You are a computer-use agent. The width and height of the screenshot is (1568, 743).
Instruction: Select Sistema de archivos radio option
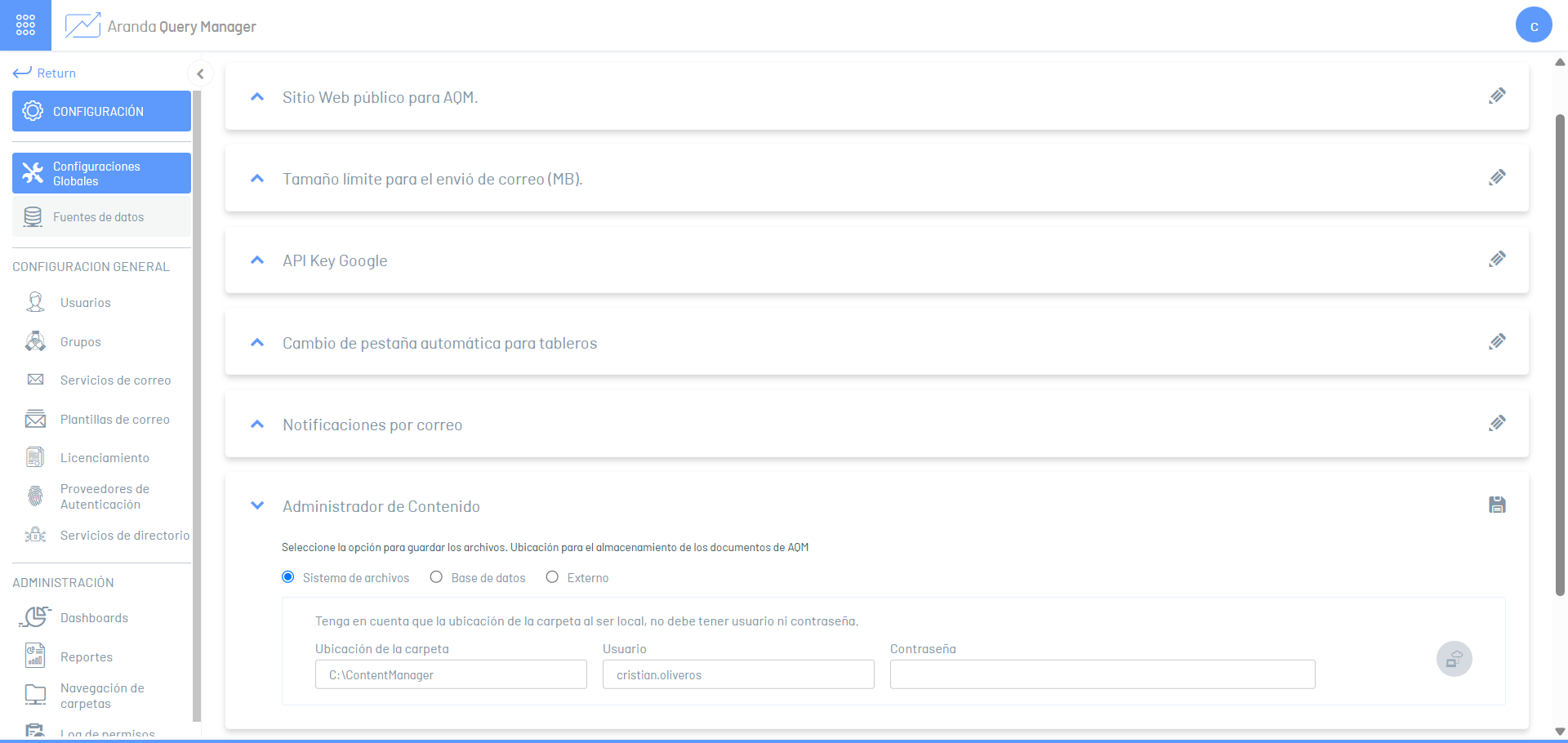pyautogui.click(x=288, y=577)
